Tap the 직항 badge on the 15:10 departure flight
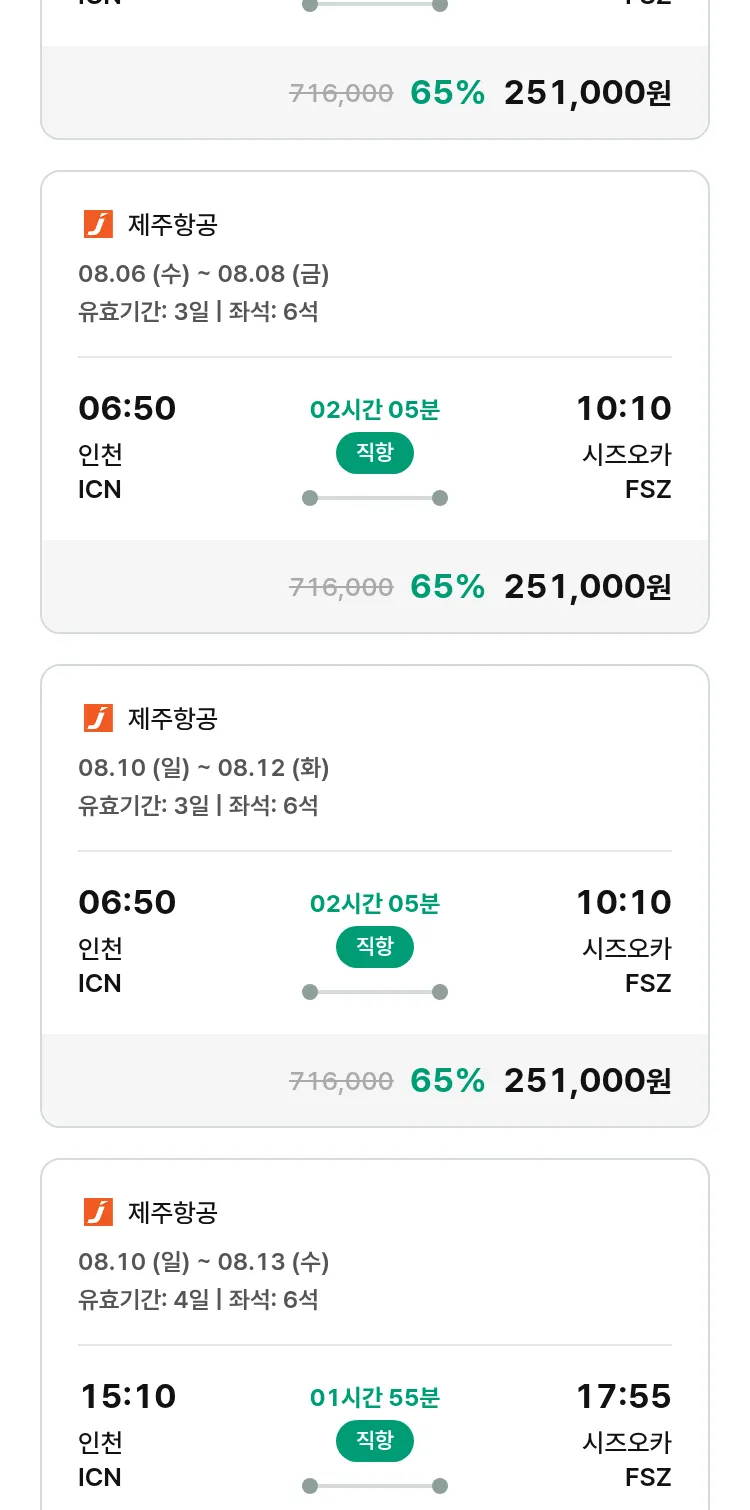The image size is (750, 1510). click(x=374, y=1441)
